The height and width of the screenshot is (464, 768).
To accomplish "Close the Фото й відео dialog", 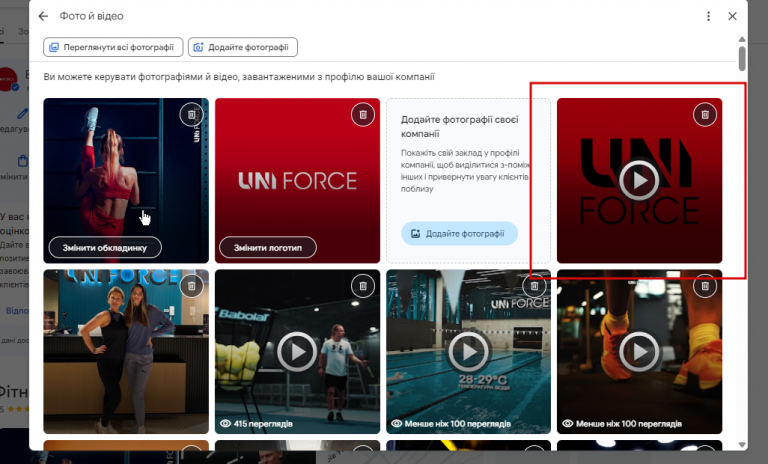I will pyautogui.click(x=732, y=16).
